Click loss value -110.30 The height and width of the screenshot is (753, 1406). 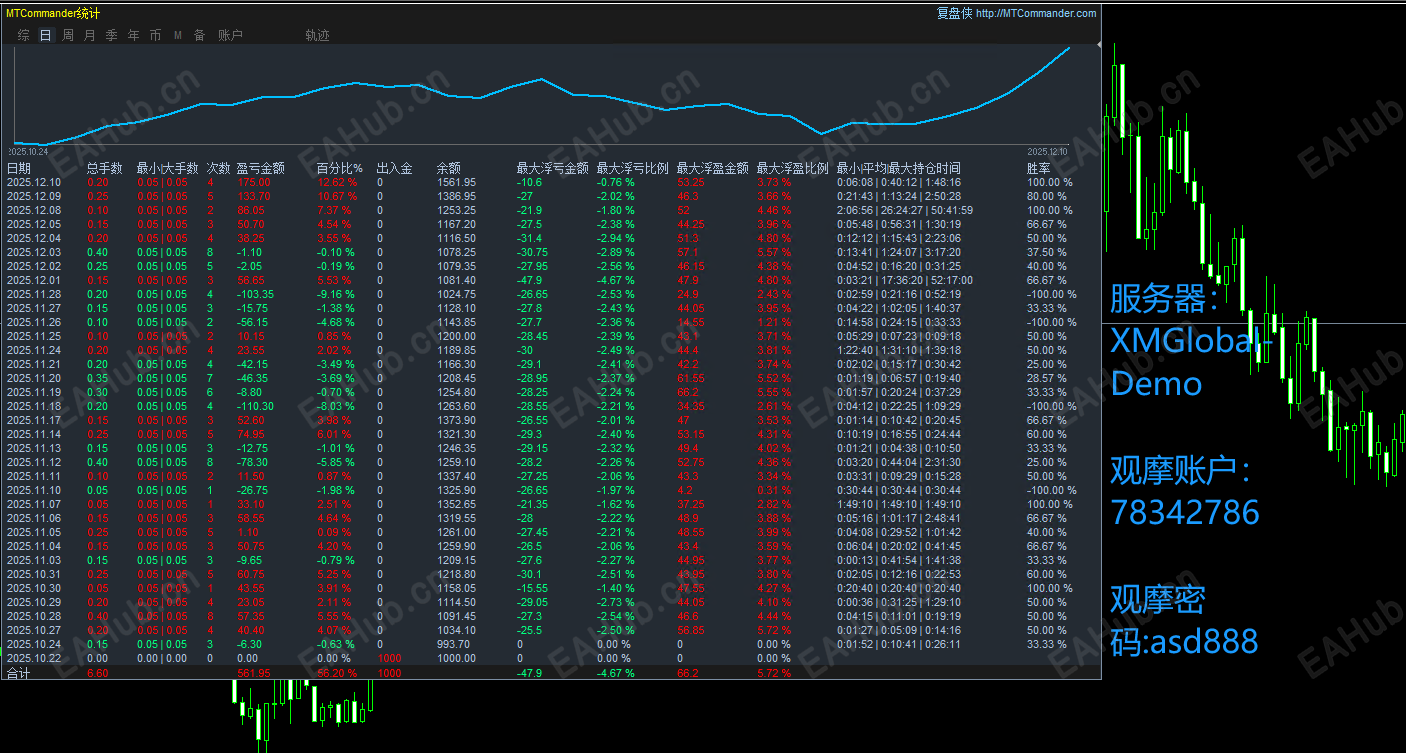point(256,406)
